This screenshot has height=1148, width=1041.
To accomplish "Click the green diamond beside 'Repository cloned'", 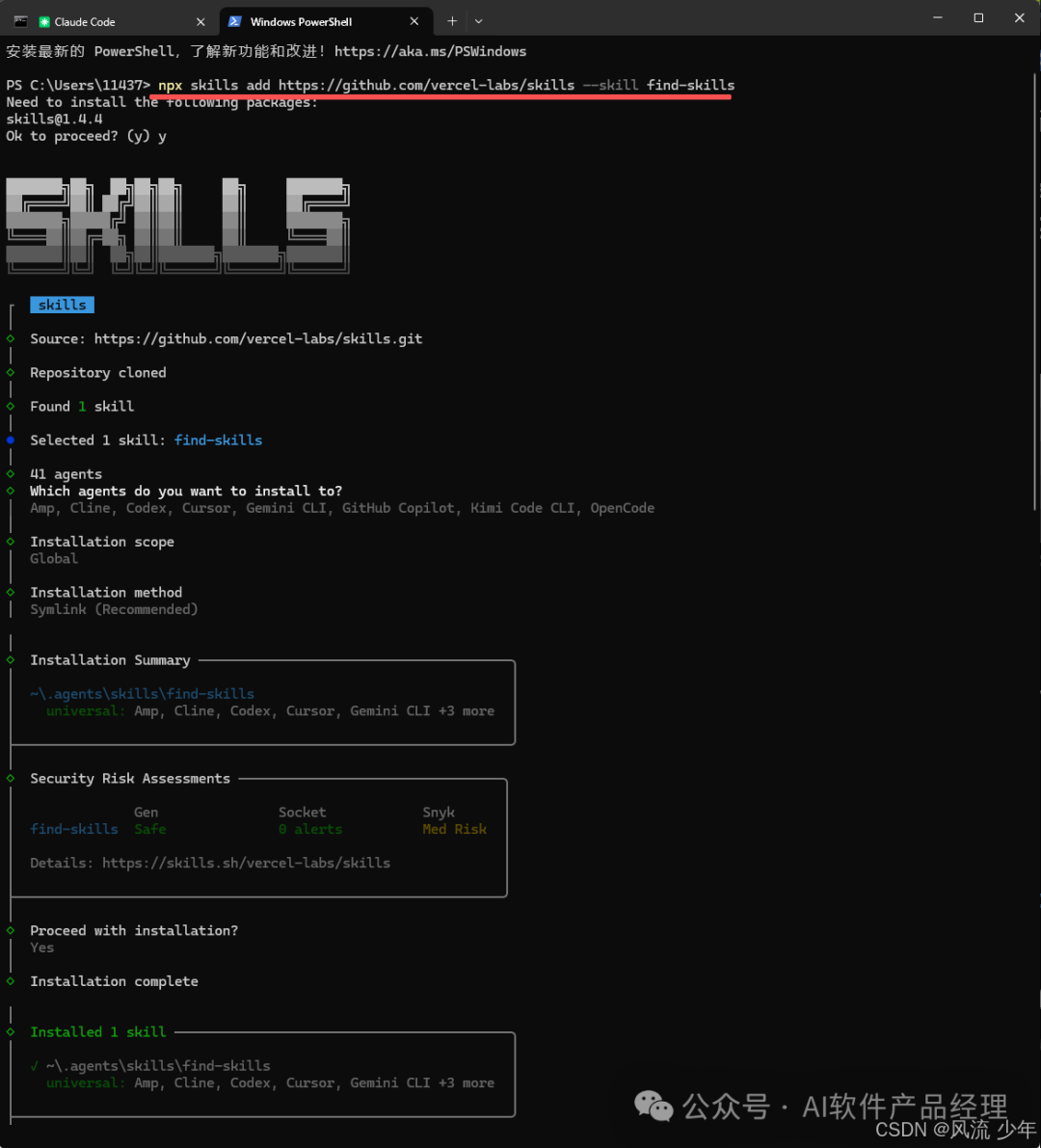I will [x=10, y=372].
